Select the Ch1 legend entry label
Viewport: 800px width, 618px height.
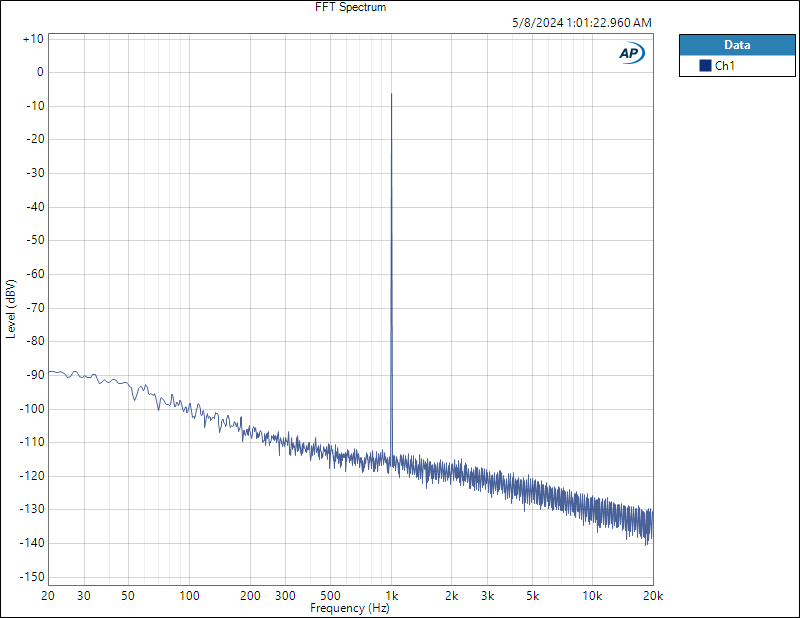coord(724,65)
